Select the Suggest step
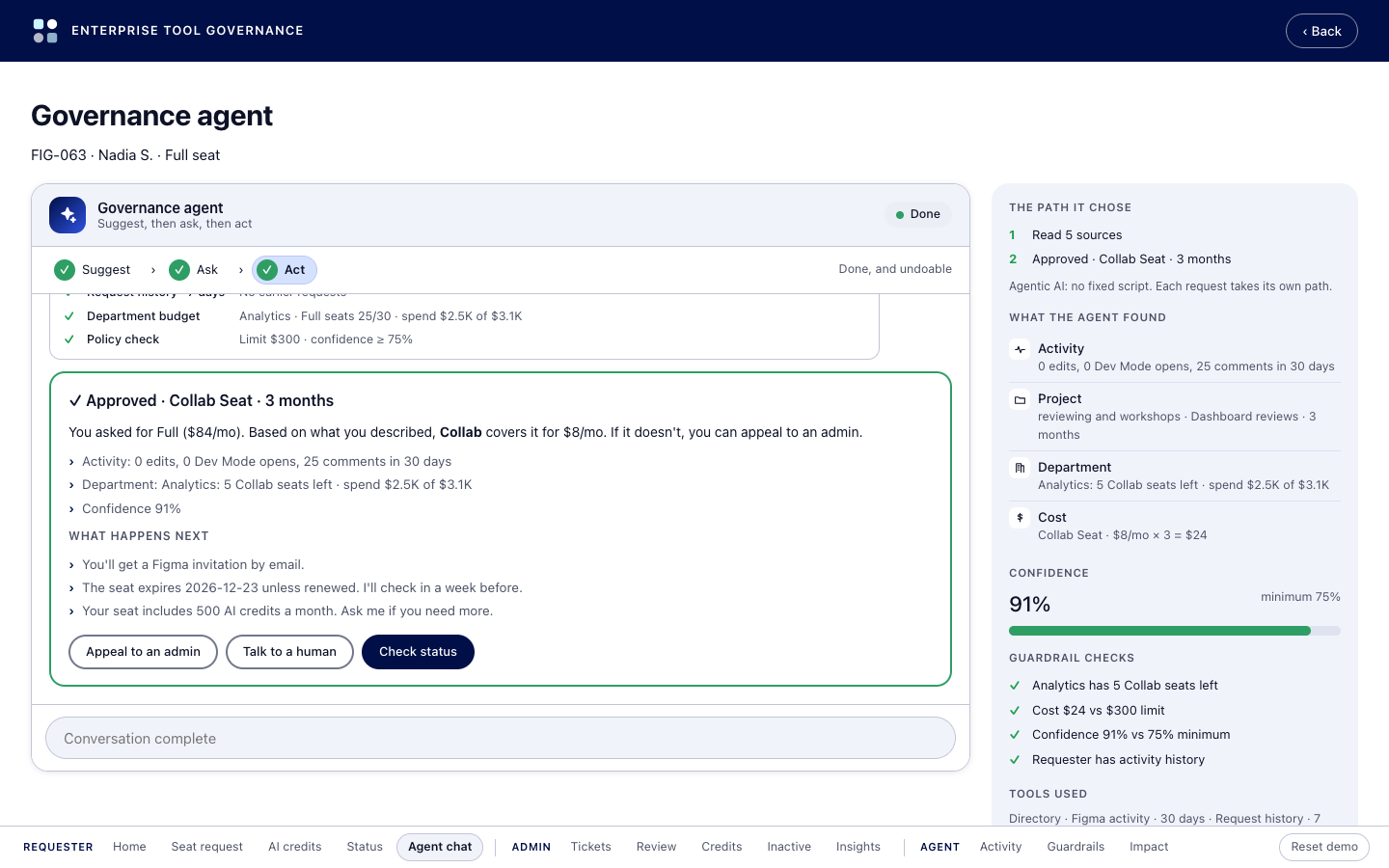This screenshot has height=868, width=1389. click(x=93, y=270)
